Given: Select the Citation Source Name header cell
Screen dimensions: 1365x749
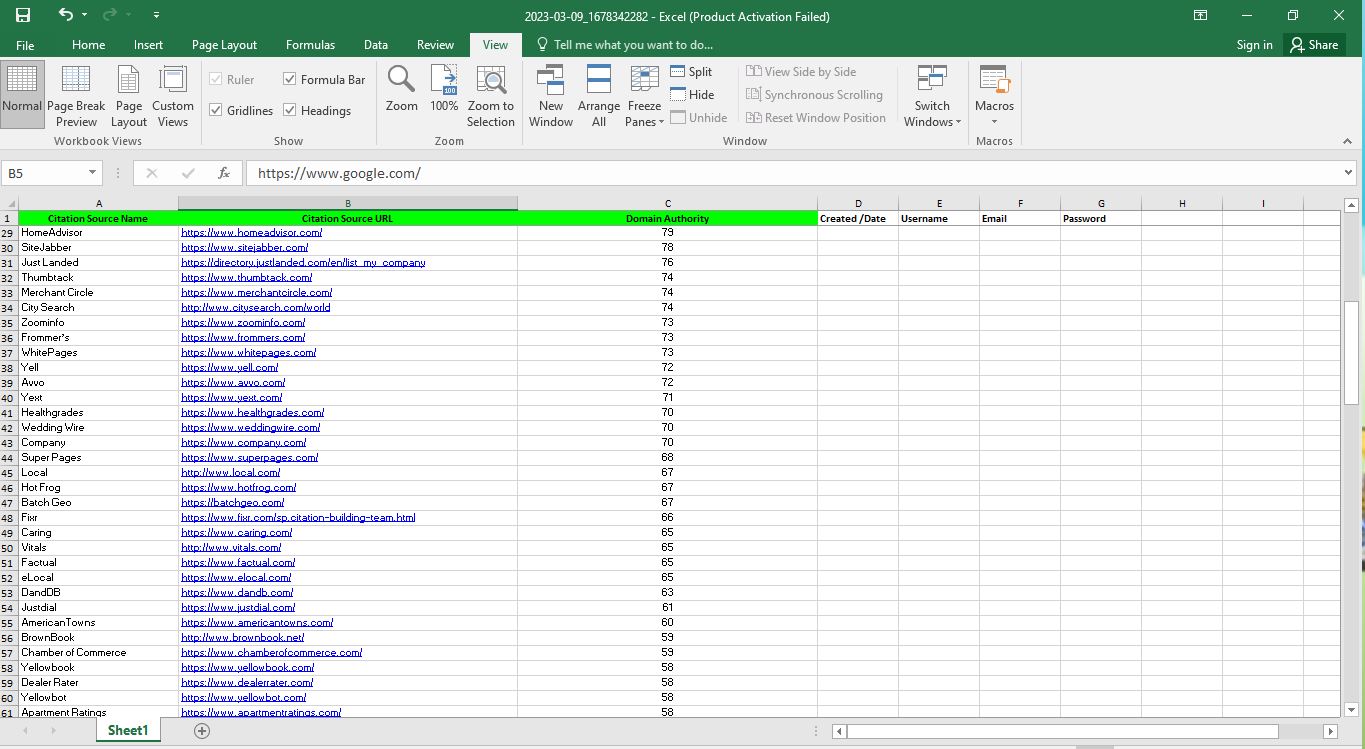Looking at the screenshot, I should pos(98,218).
